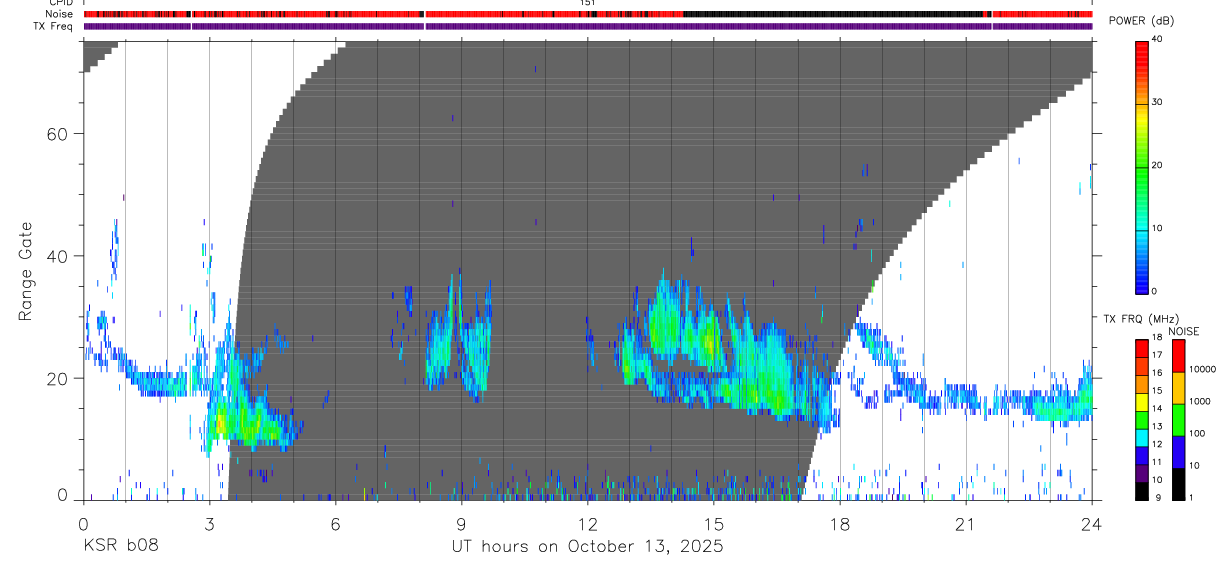Click the 'Noise' row label at top
The image size is (1228, 567).
coord(60,14)
